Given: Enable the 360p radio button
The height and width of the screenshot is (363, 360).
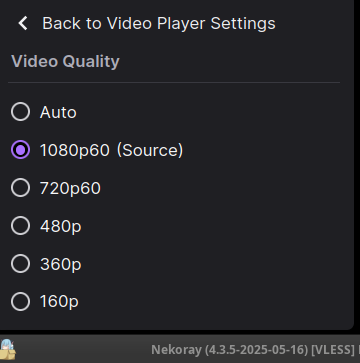Looking at the screenshot, I should (x=20, y=264).
